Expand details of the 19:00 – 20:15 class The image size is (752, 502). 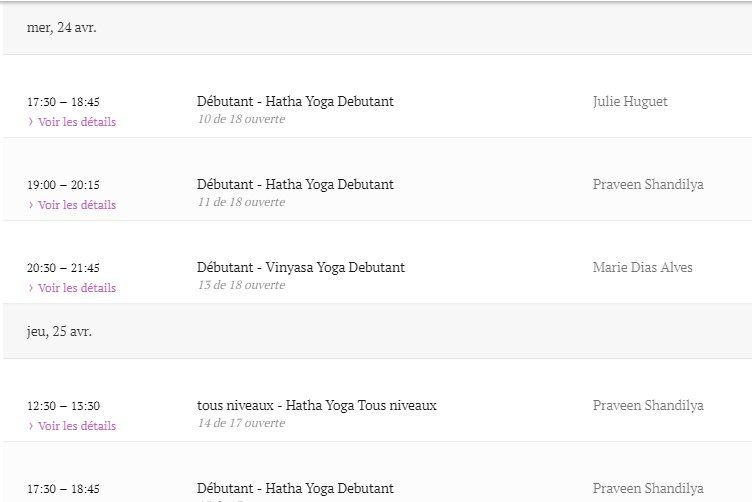(x=77, y=205)
